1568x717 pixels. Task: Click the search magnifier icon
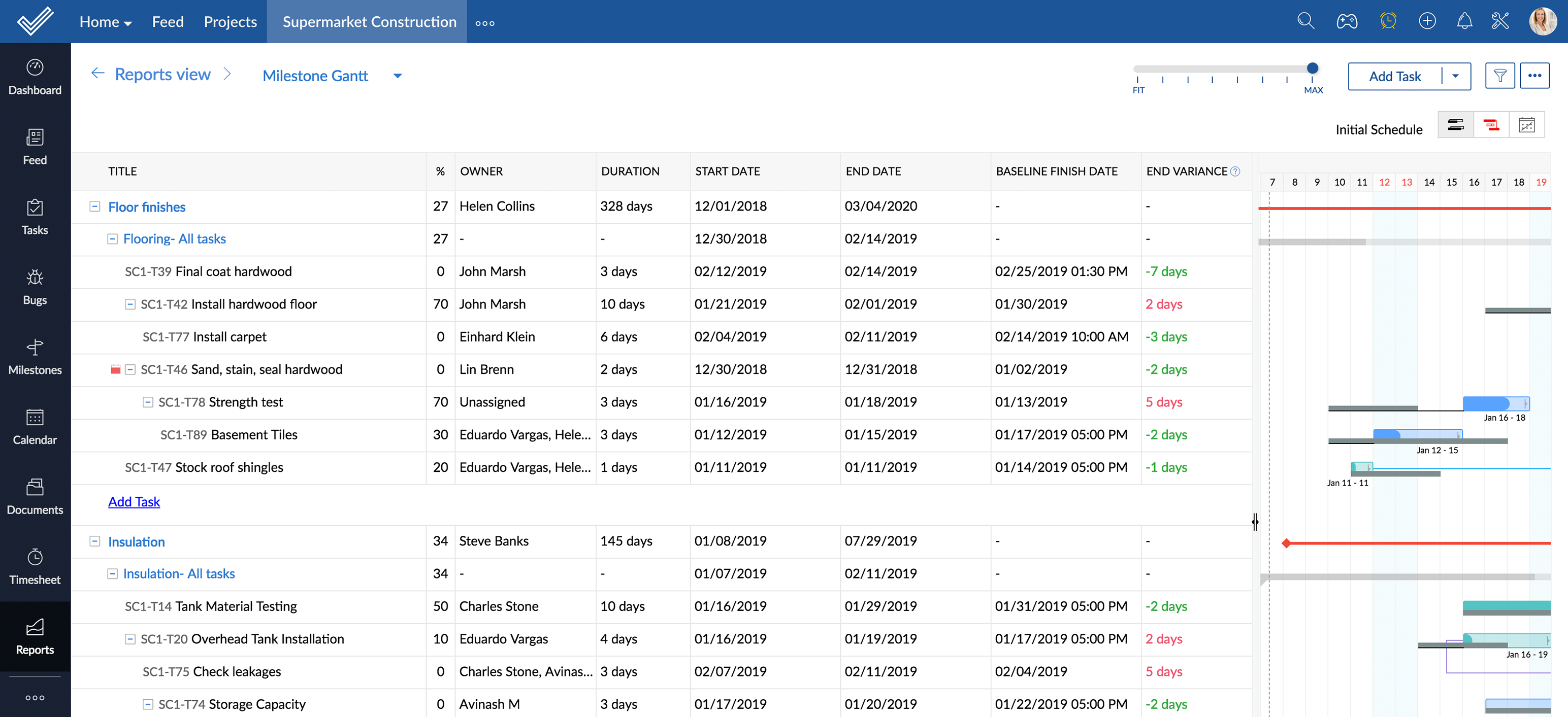(x=1305, y=22)
